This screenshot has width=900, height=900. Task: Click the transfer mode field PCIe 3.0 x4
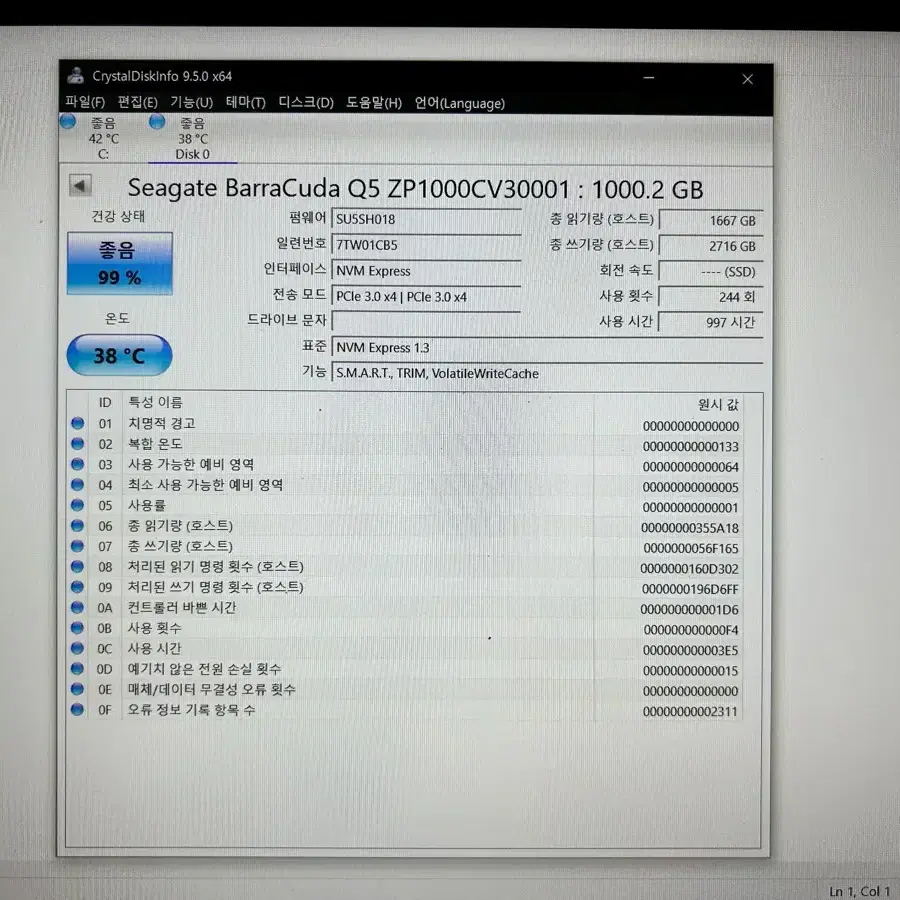point(426,297)
